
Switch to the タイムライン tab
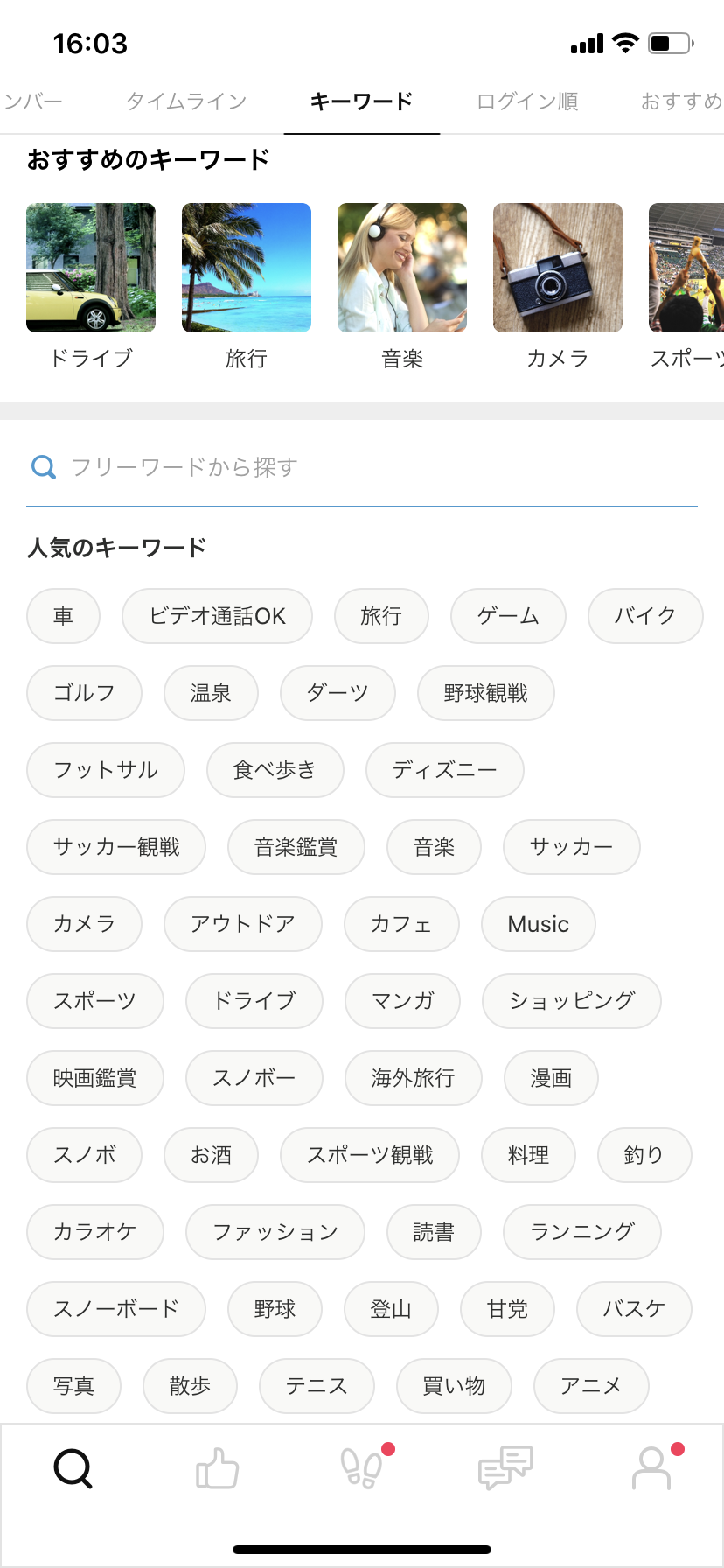click(186, 101)
